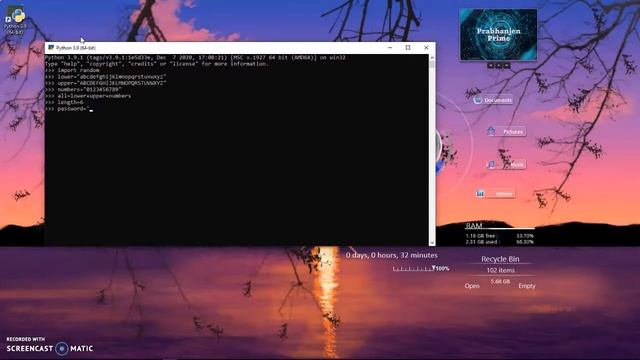
Task: Click the console scrollbar up arrow
Action: 432,58
